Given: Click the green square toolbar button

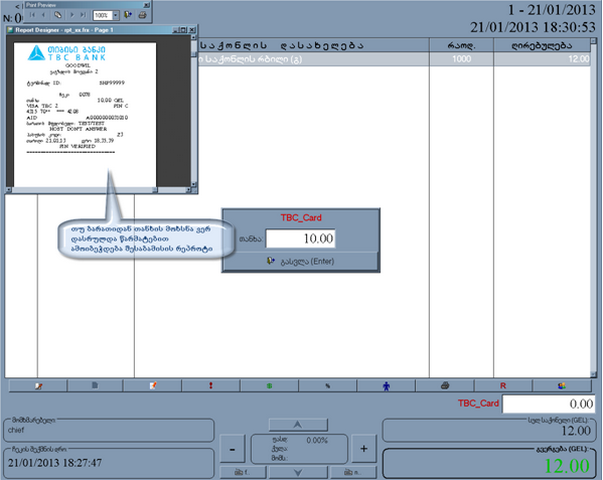Looking at the screenshot, I should [269, 385].
